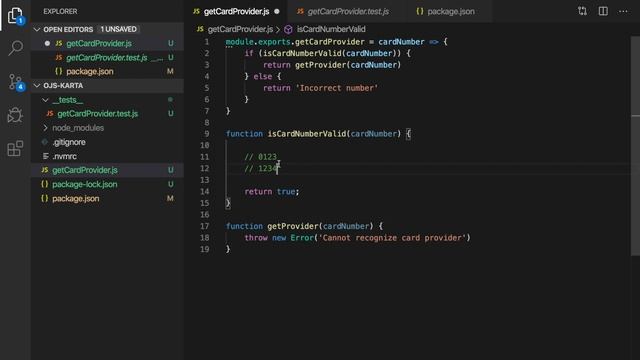Click line number 17 in gutter
This screenshot has width=640, height=360.
204,226
